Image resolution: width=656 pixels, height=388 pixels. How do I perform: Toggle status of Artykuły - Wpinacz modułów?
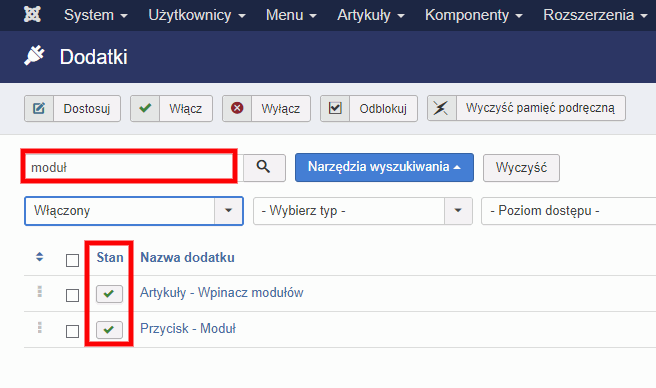point(109,294)
